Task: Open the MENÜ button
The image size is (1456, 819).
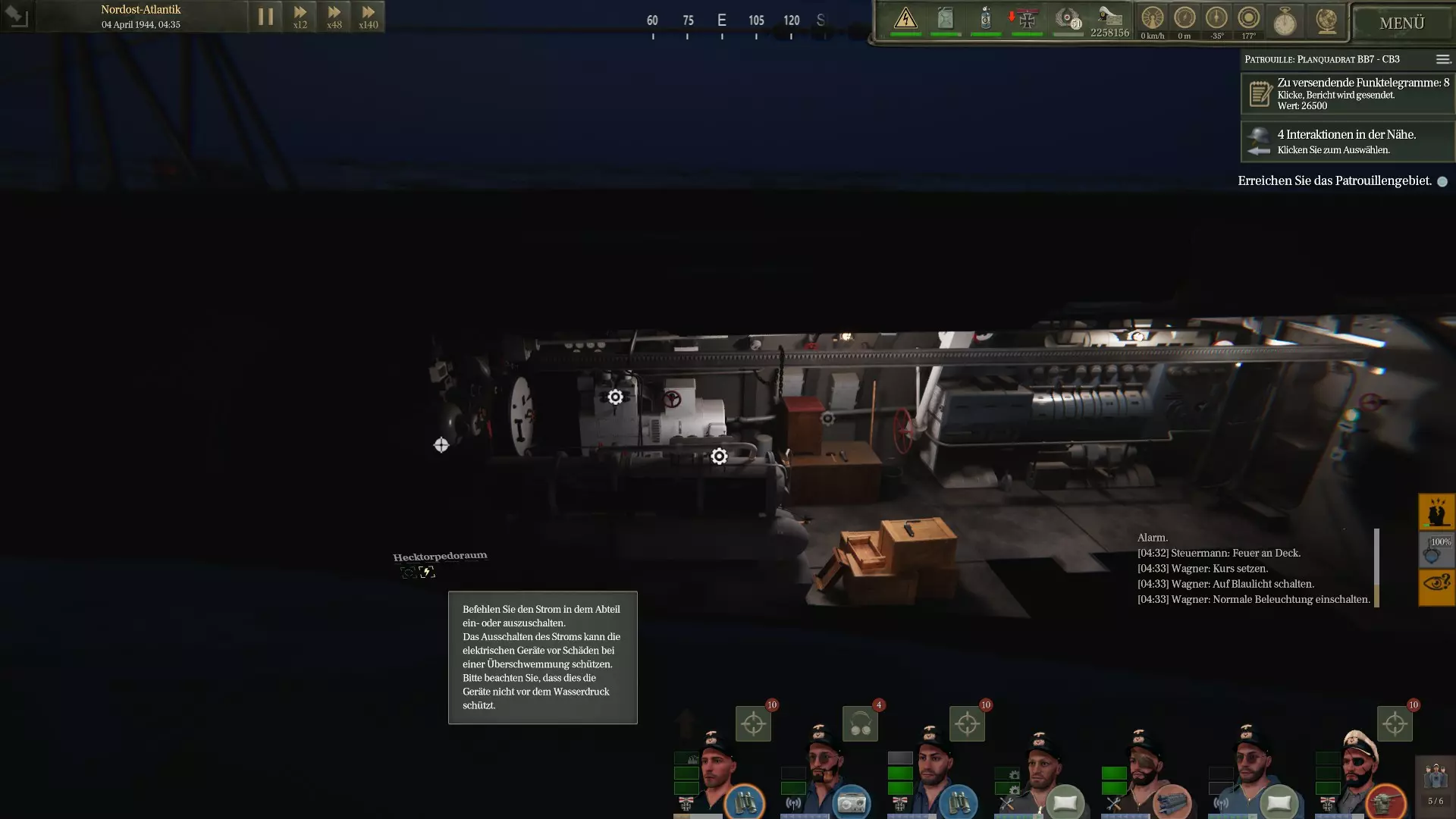Action: (x=1401, y=24)
